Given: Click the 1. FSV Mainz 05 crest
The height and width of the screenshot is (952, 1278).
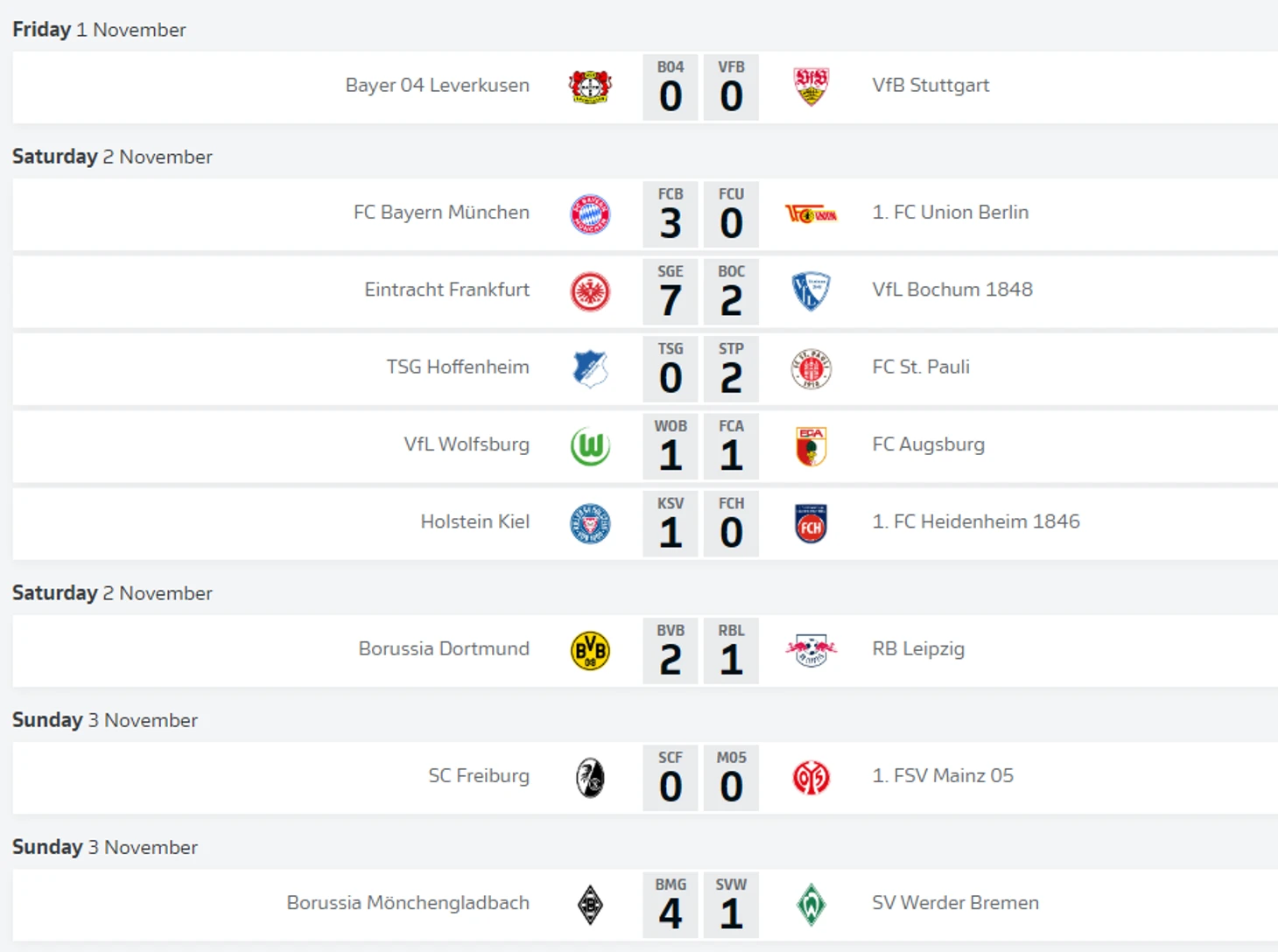Looking at the screenshot, I should (811, 778).
